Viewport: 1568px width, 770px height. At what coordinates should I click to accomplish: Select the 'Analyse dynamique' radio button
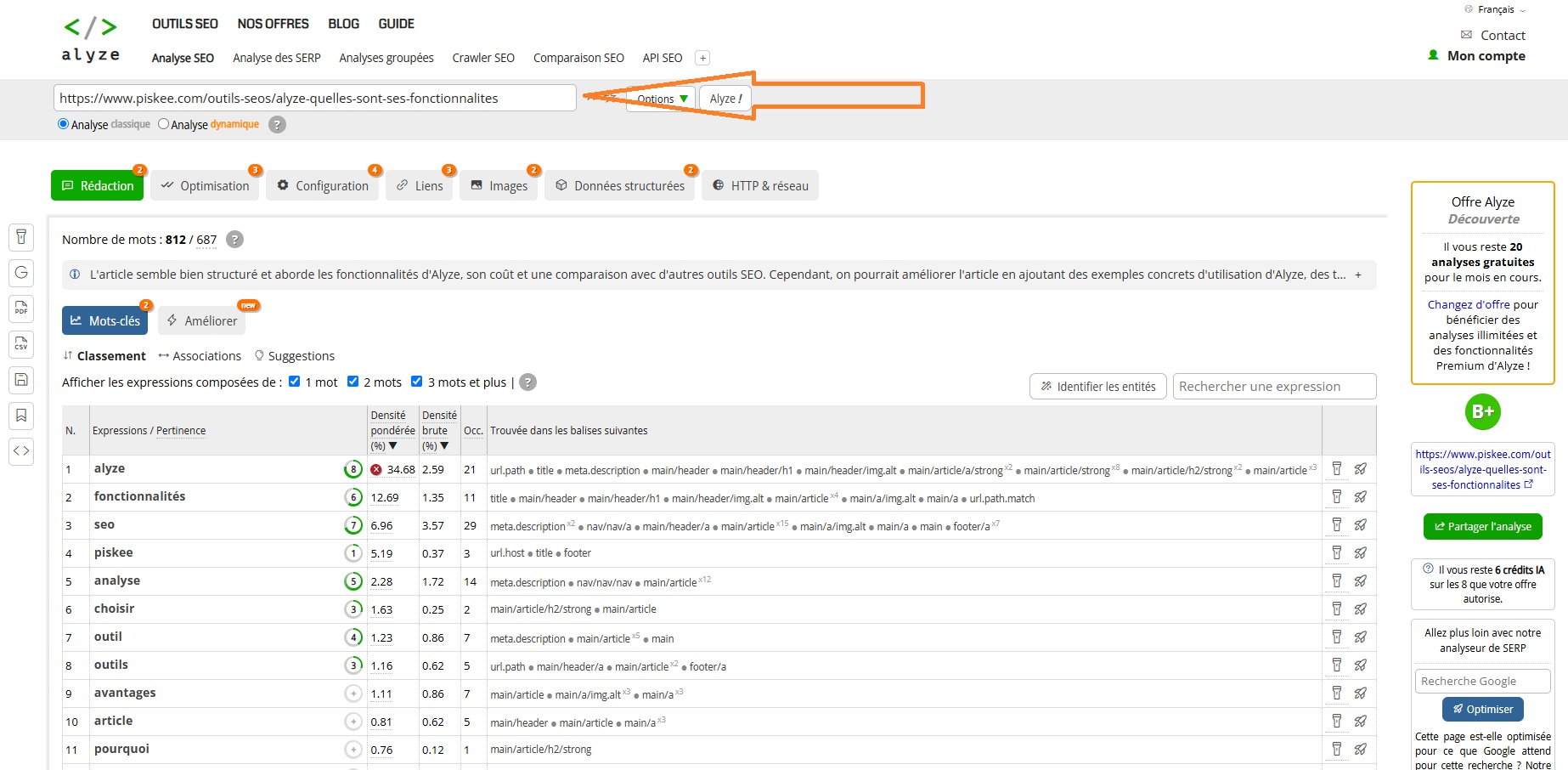coord(164,124)
